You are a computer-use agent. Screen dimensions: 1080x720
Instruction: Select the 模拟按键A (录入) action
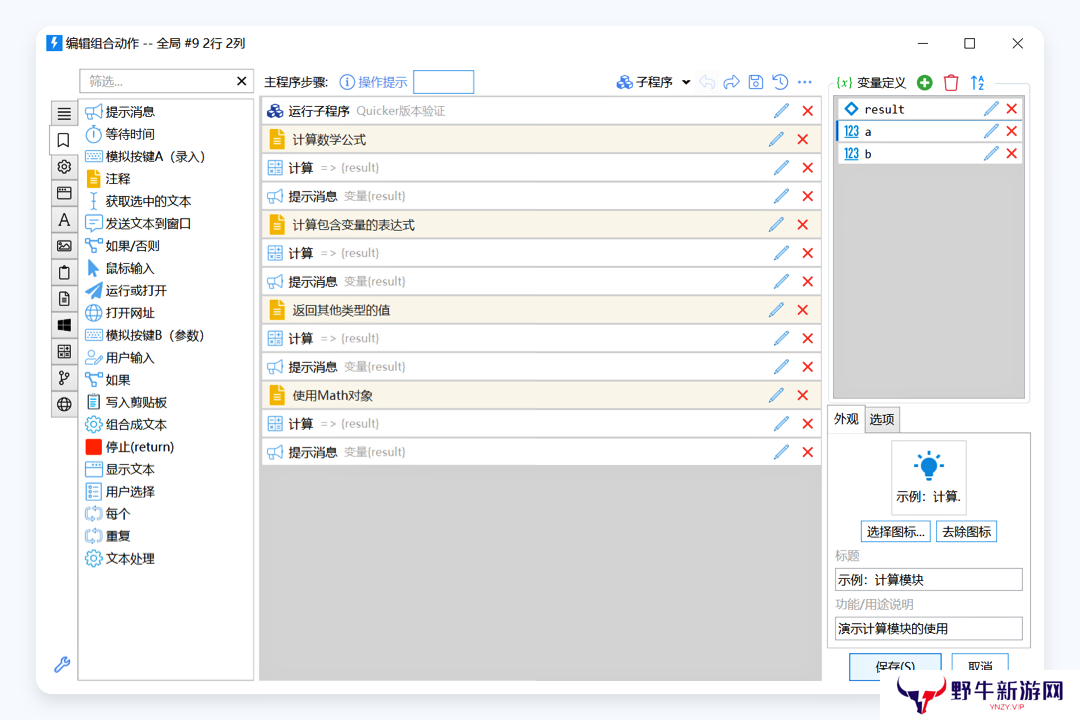(145, 156)
